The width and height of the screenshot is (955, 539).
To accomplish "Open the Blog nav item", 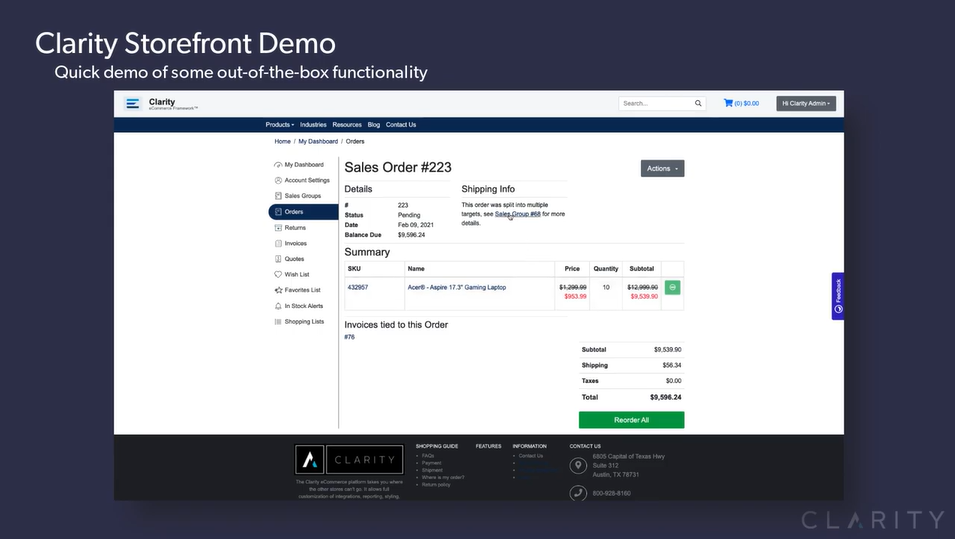I will [373, 125].
